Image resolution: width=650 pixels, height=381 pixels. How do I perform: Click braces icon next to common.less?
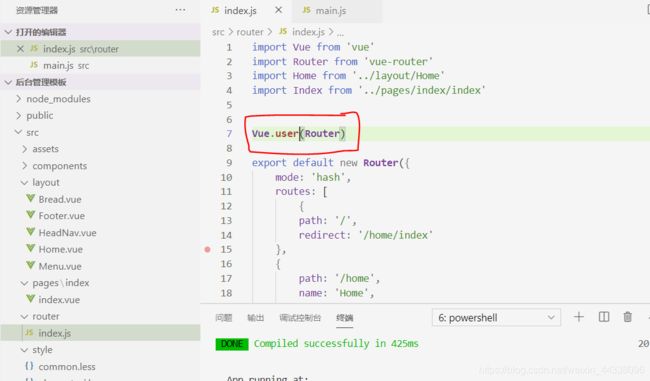[29, 366]
